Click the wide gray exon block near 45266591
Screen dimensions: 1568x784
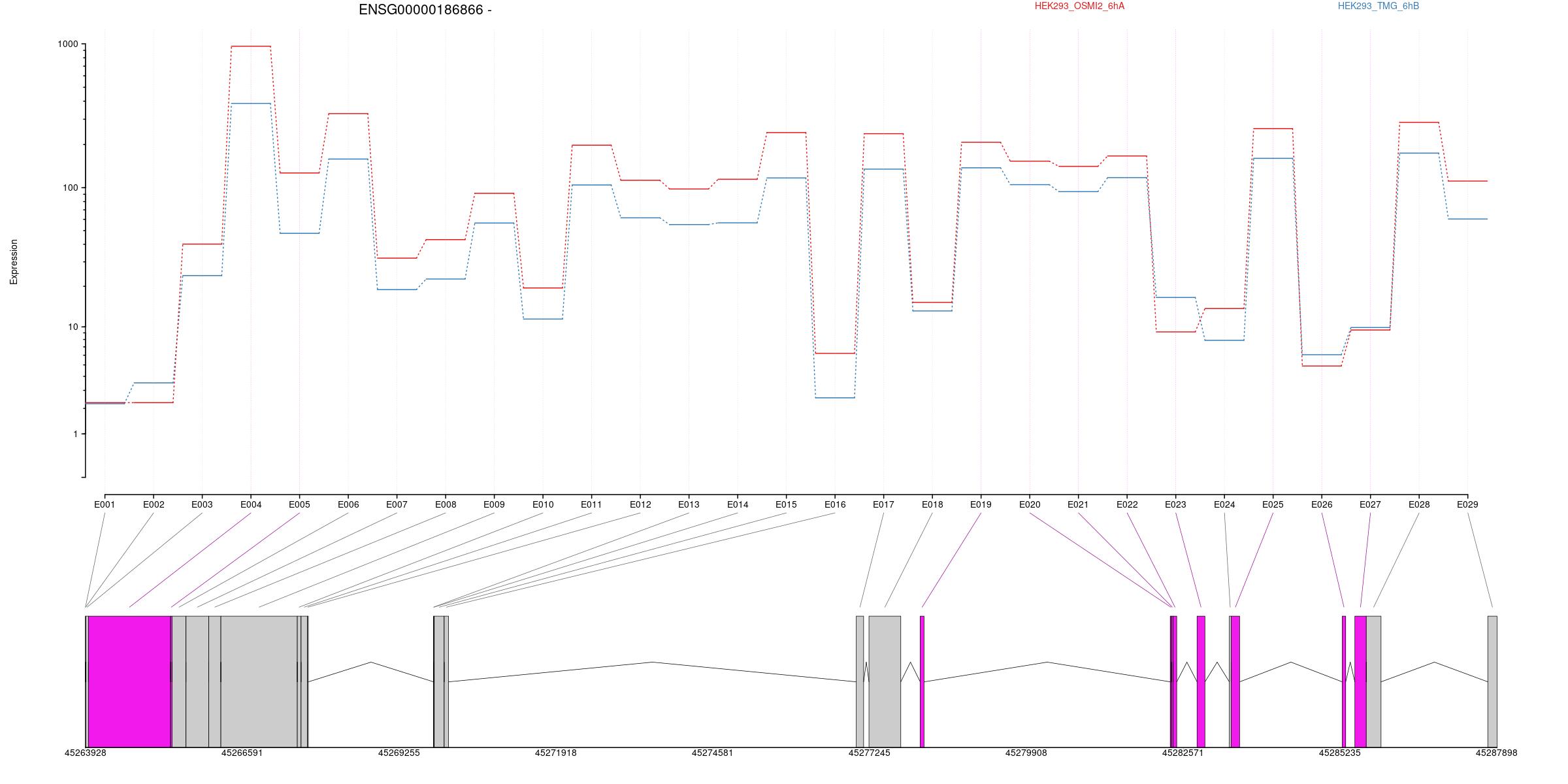click(x=259, y=681)
